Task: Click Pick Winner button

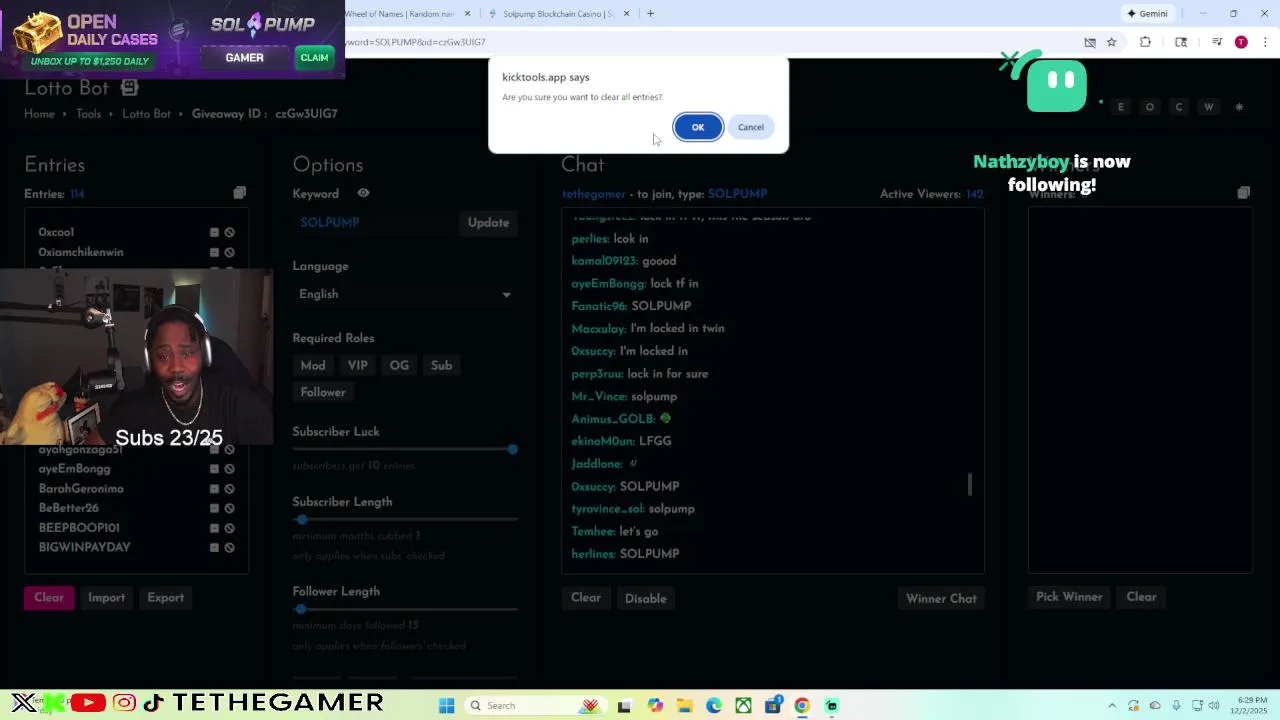Action: pyautogui.click(x=1069, y=597)
